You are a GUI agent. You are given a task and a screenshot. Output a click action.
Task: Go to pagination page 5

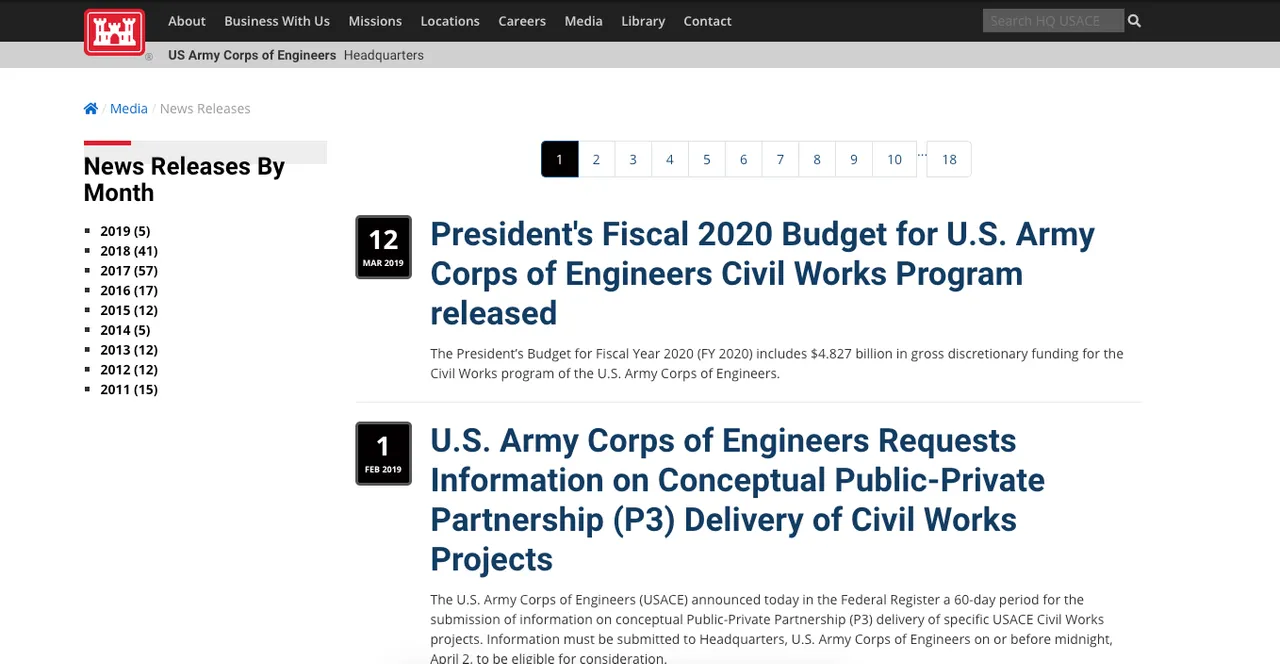707,159
